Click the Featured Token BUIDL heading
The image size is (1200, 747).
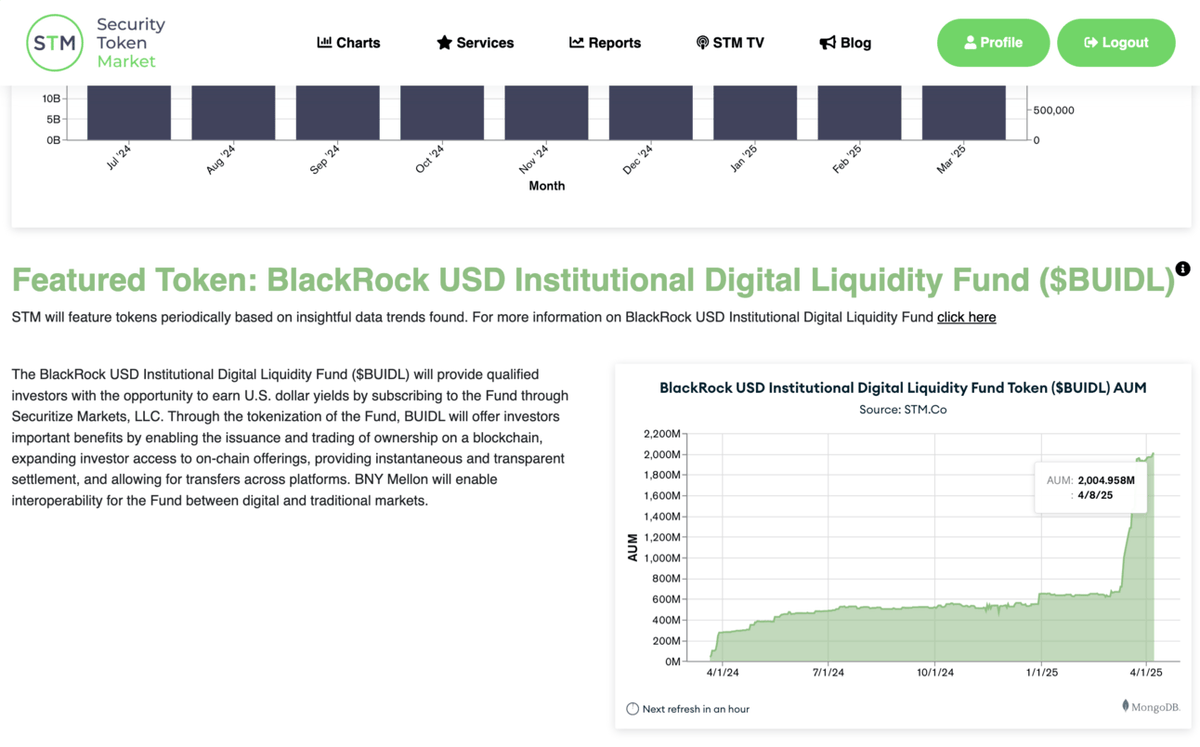point(593,280)
